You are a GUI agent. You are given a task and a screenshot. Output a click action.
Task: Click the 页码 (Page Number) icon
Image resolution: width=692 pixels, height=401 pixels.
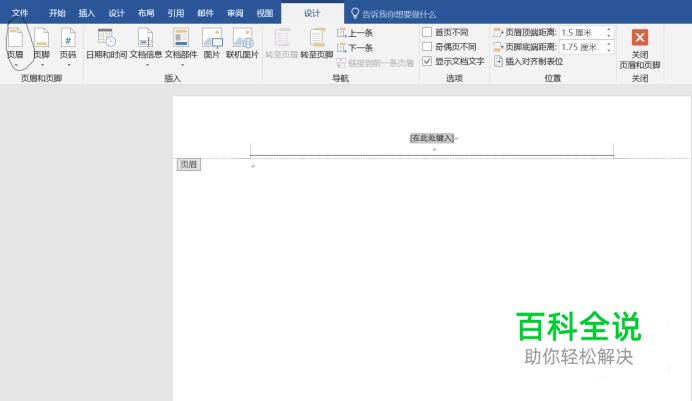[x=68, y=38]
